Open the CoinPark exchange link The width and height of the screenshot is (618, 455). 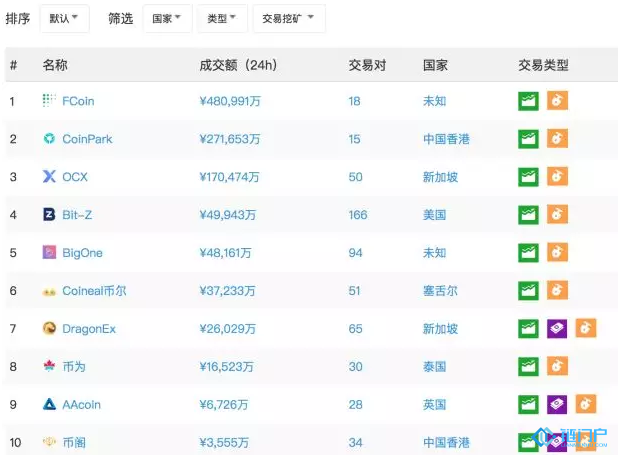click(87, 139)
